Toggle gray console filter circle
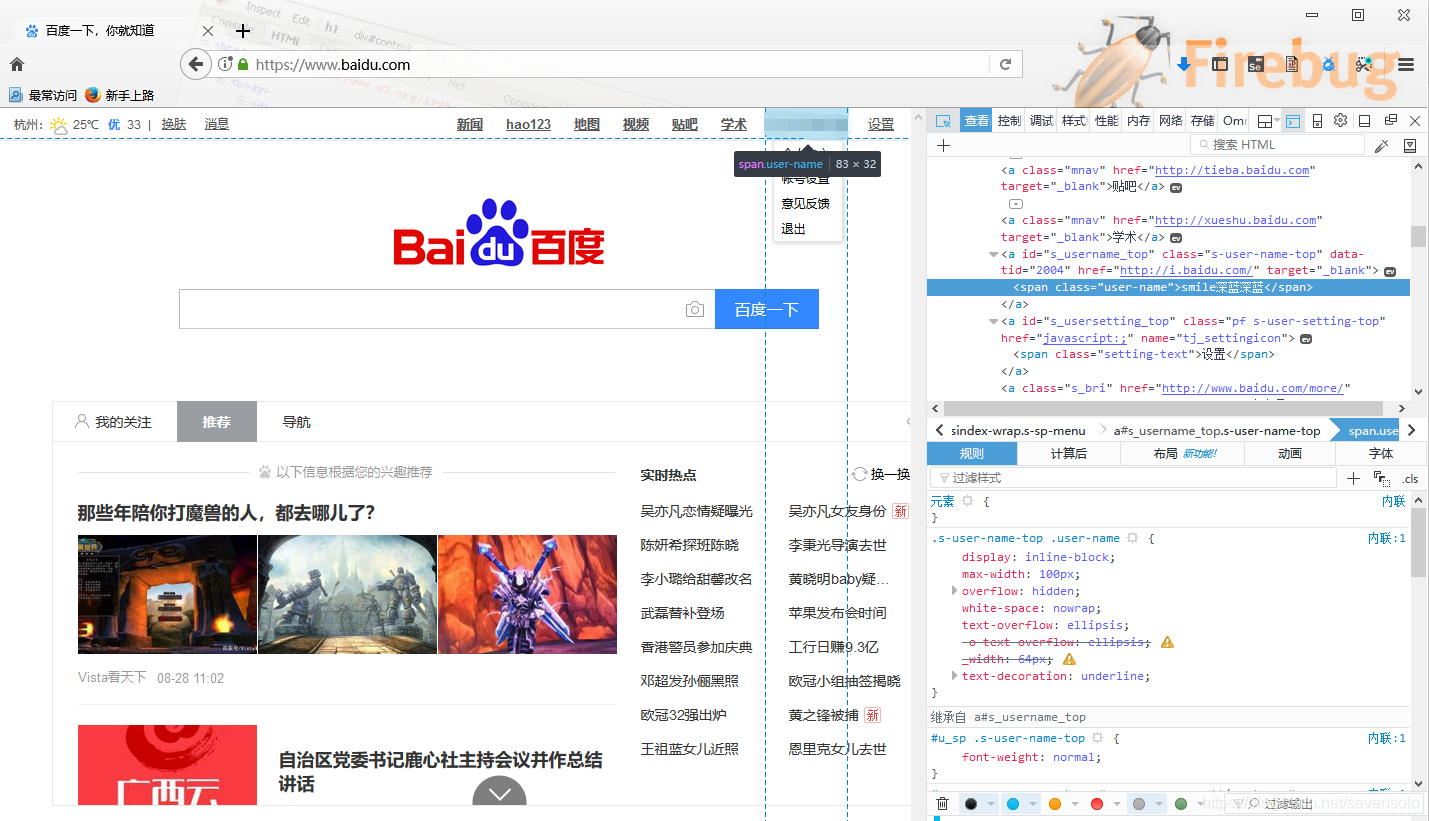Image resolution: width=1429 pixels, height=821 pixels. (x=1139, y=804)
